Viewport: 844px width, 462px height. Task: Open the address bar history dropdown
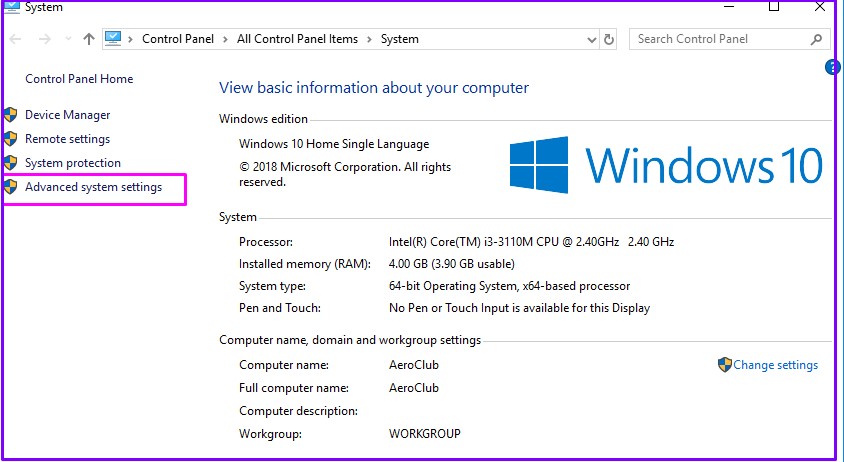(592, 39)
